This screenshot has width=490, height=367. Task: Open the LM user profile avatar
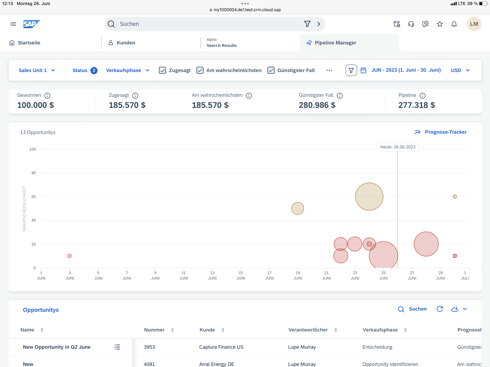pos(474,24)
